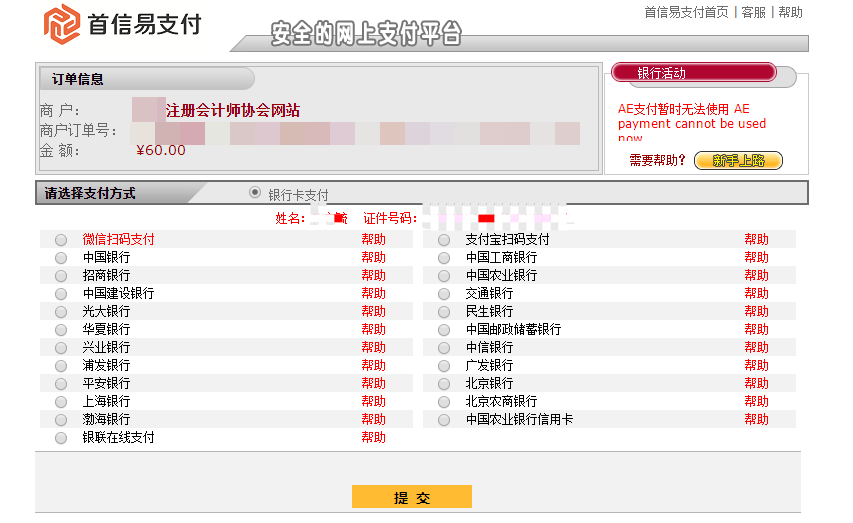Select 交通银行 radio button
Viewport: 853px width, 523px height.
[x=444, y=294]
